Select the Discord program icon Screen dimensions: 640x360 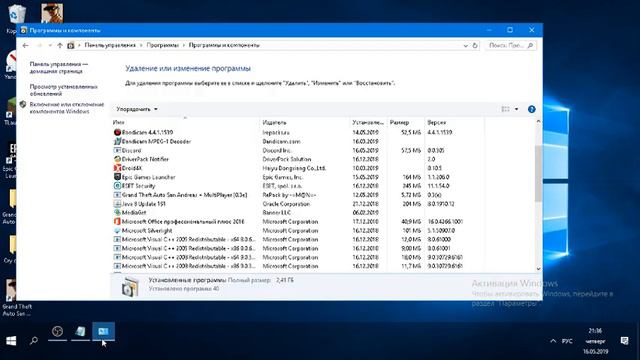click(117, 150)
